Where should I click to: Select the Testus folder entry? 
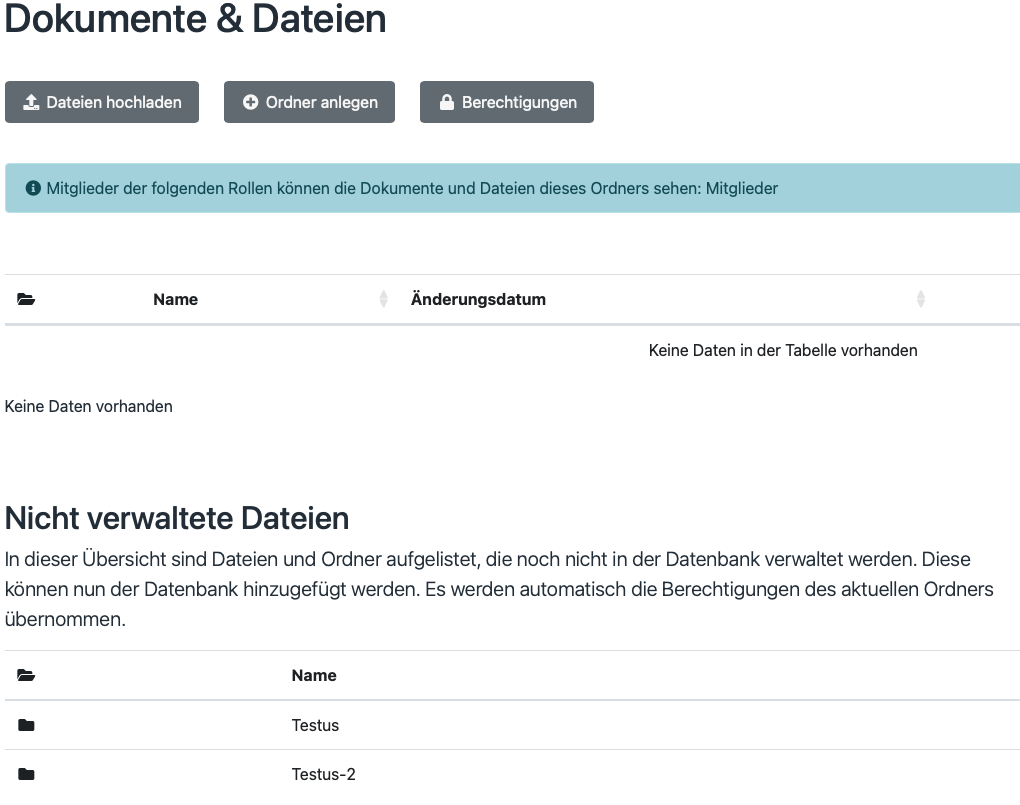pyautogui.click(x=315, y=725)
